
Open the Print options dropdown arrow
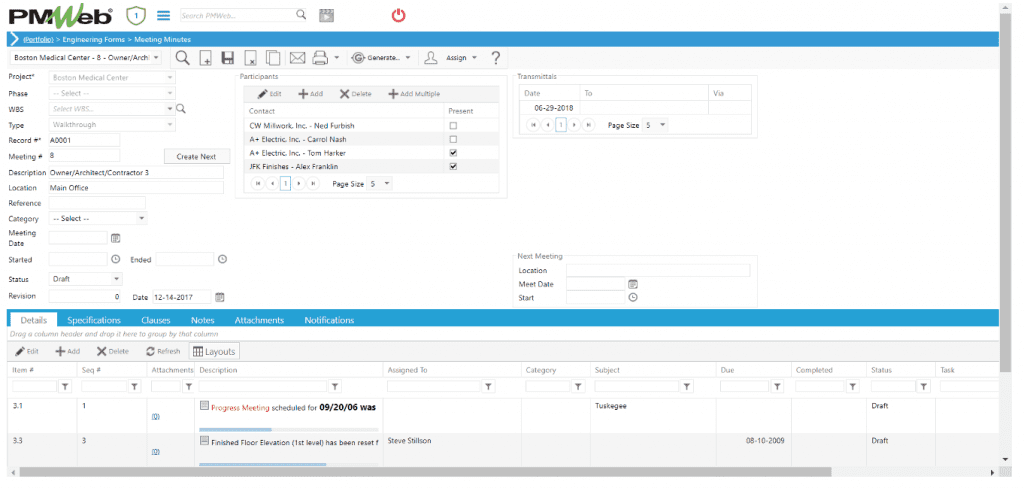pos(336,58)
